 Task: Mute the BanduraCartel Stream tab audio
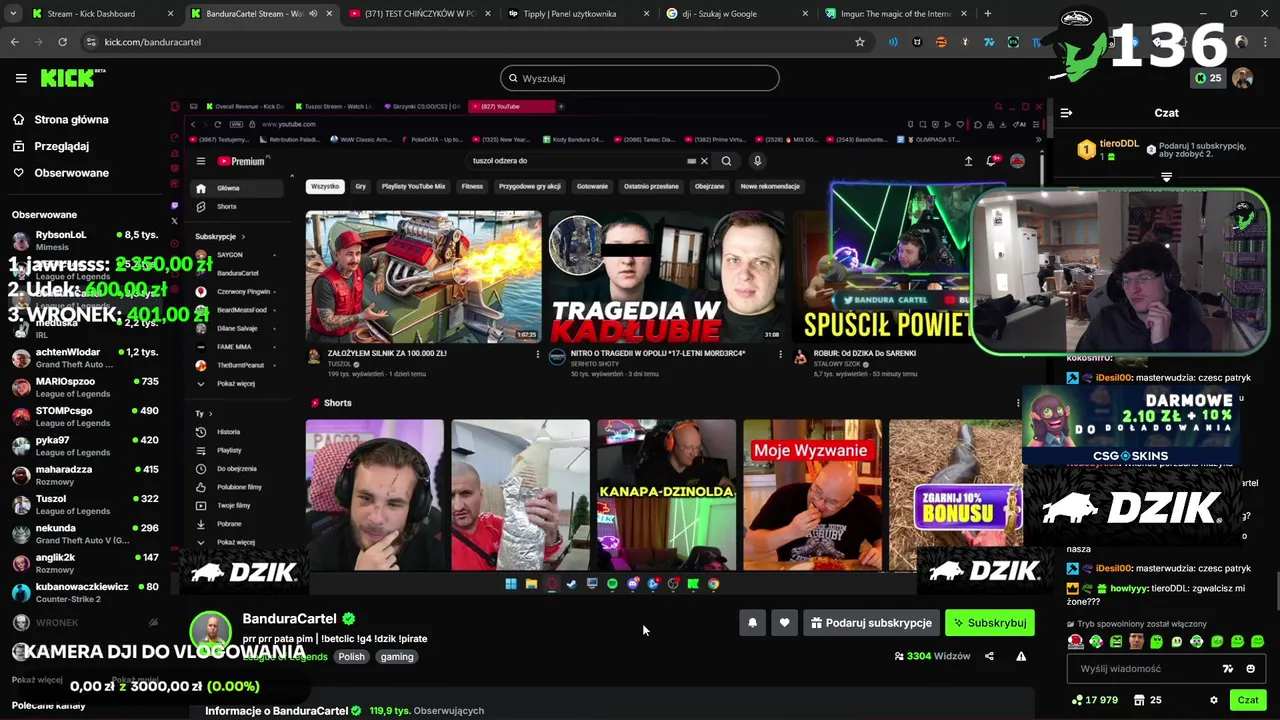[x=313, y=14]
